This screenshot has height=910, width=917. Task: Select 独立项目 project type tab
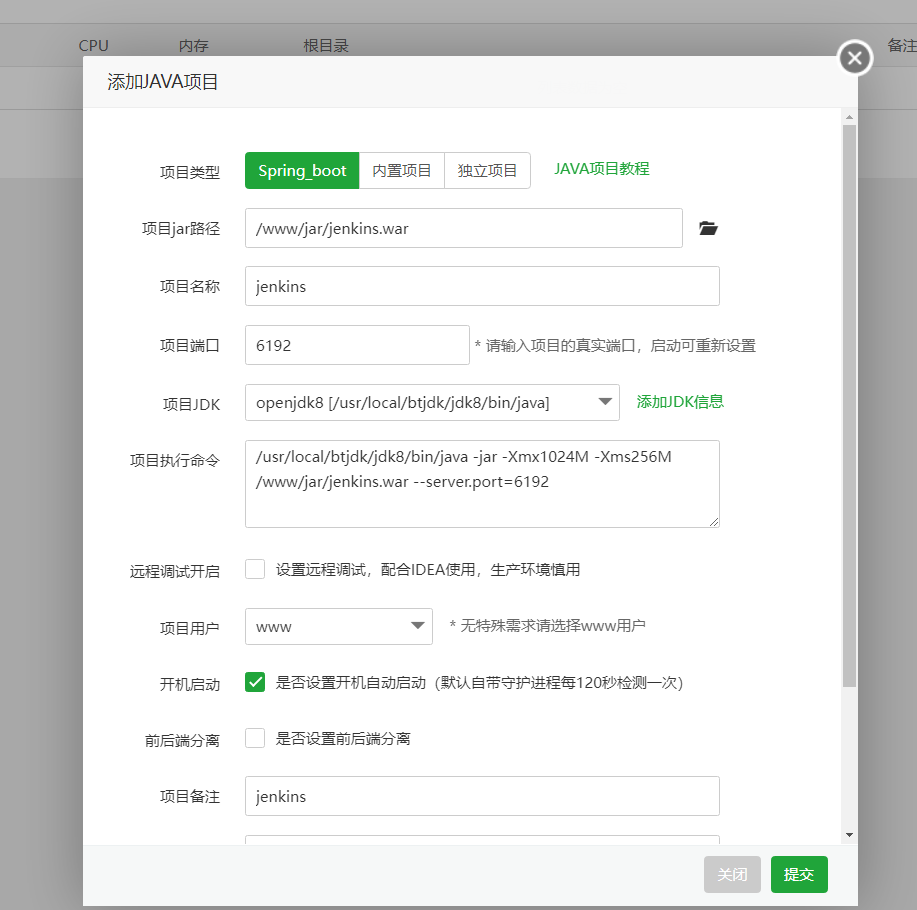pyautogui.click(x=487, y=171)
